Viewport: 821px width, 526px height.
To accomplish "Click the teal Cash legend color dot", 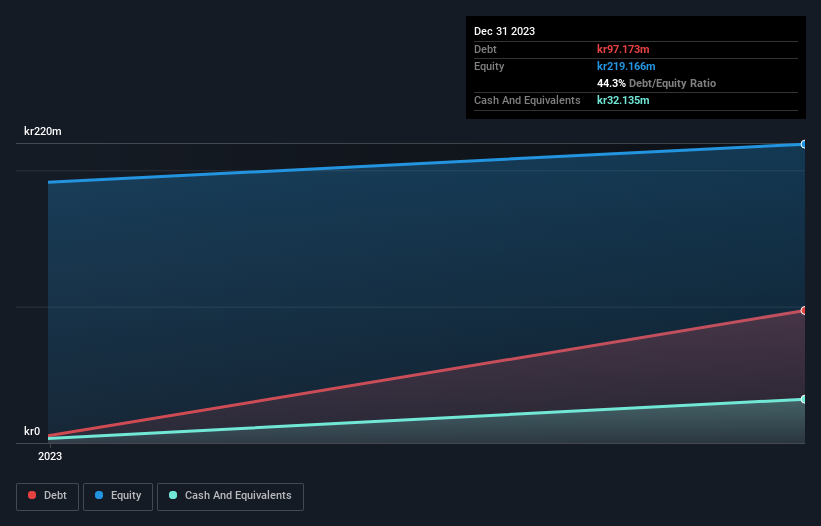I will 173,495.
